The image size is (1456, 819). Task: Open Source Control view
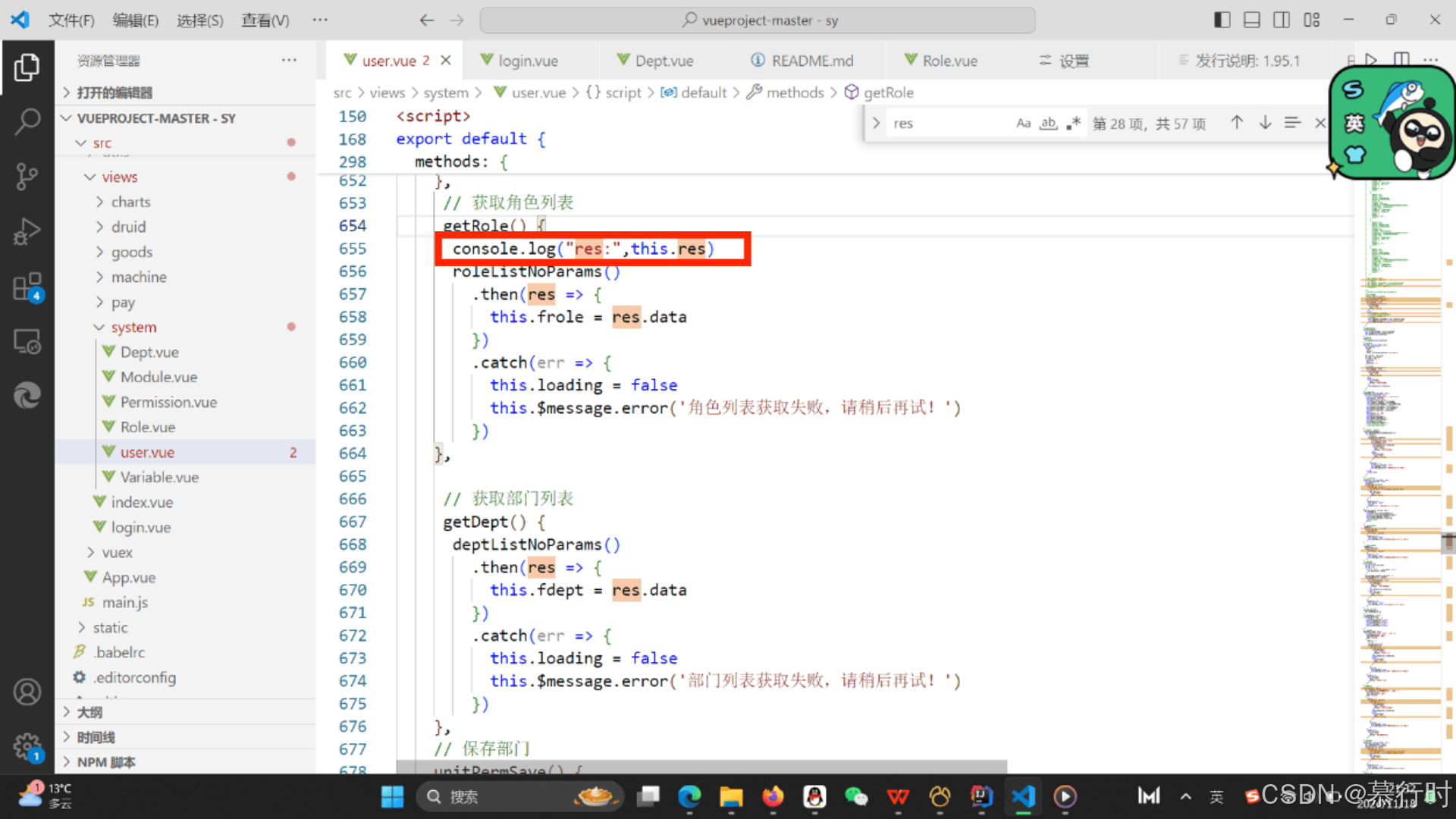pos(27,176)
